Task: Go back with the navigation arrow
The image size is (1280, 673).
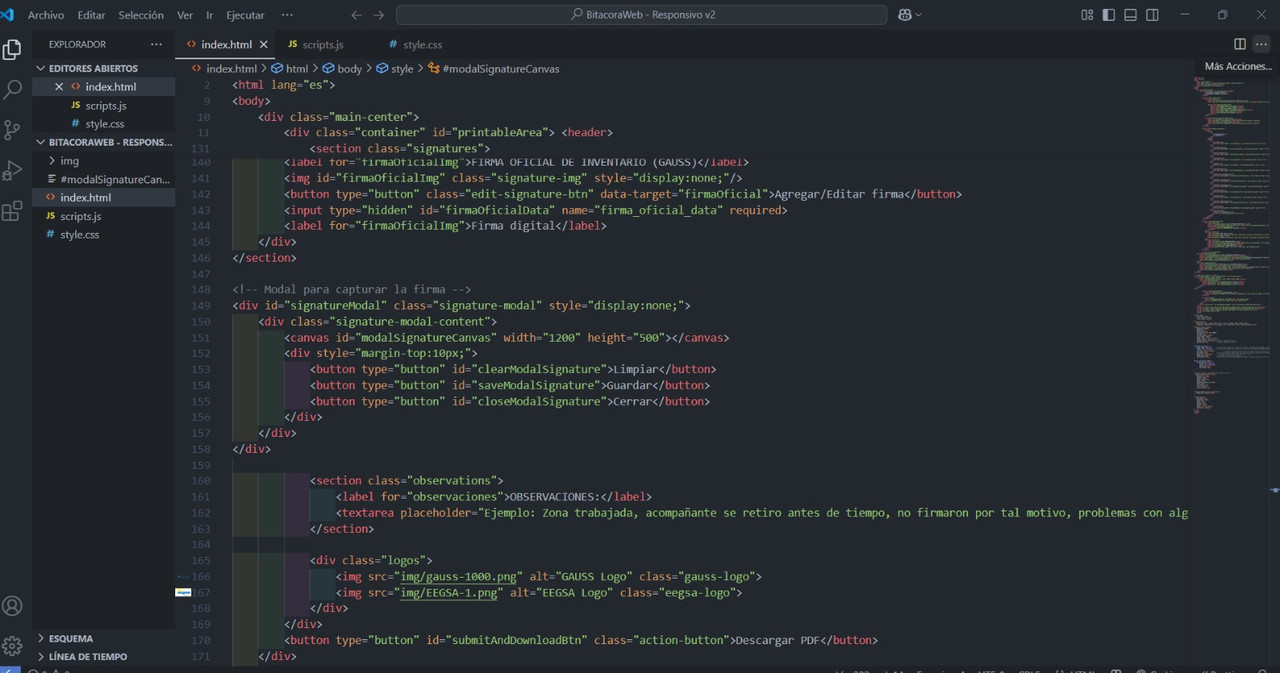Action: pyautogui.click(x=357, y=15)
